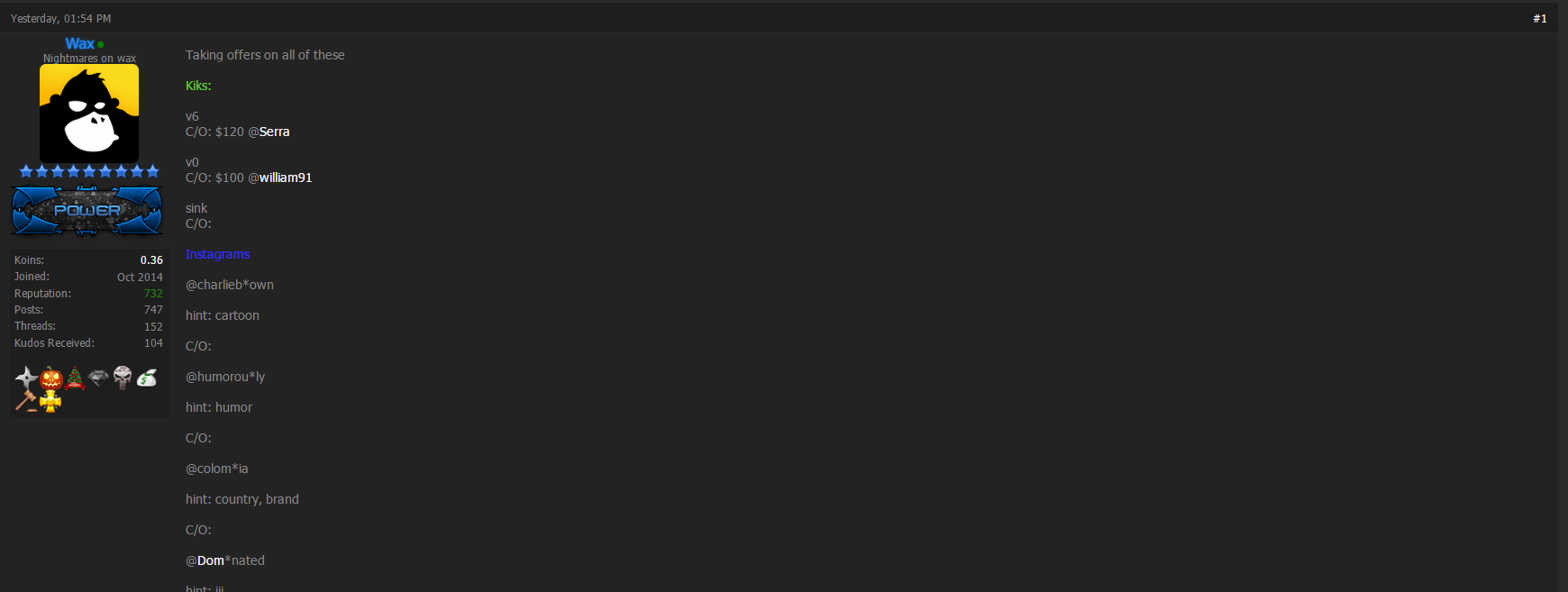Click the money bag award badge
The width and height of the screenshot is (1568, 592).
pyautogui.click(x=147, y=378)
